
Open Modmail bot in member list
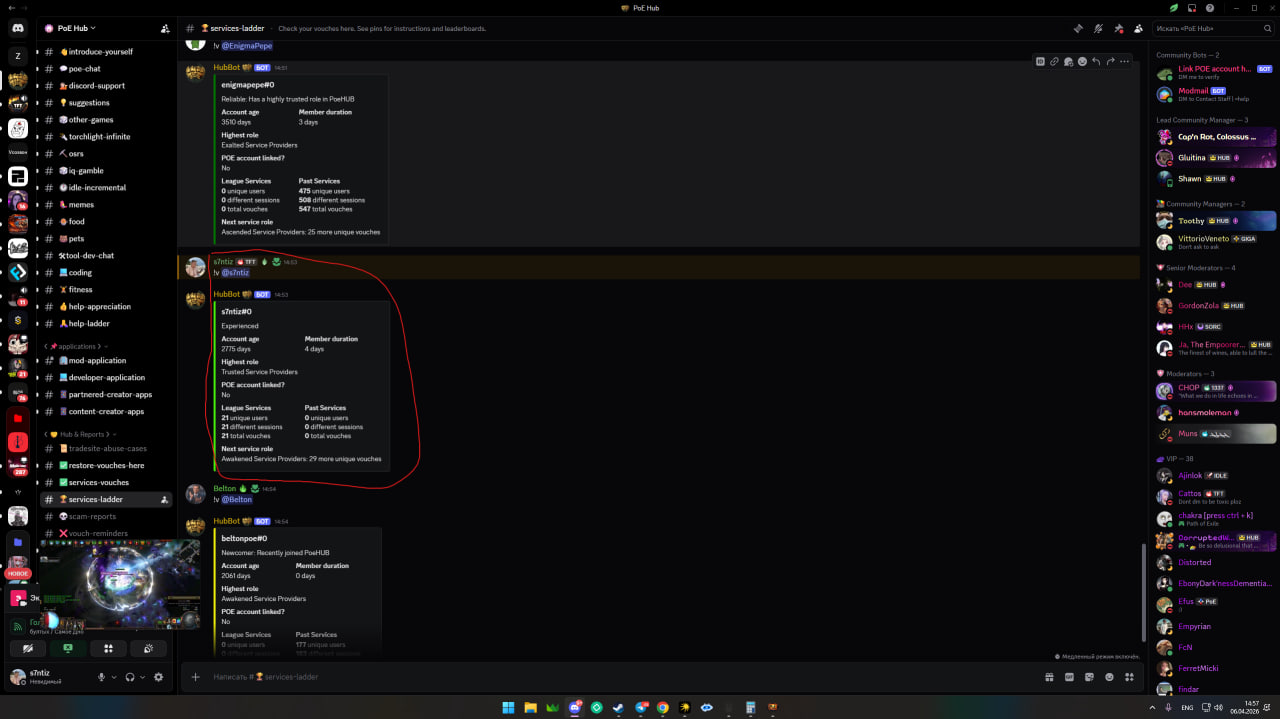(x=1216, y=94)
